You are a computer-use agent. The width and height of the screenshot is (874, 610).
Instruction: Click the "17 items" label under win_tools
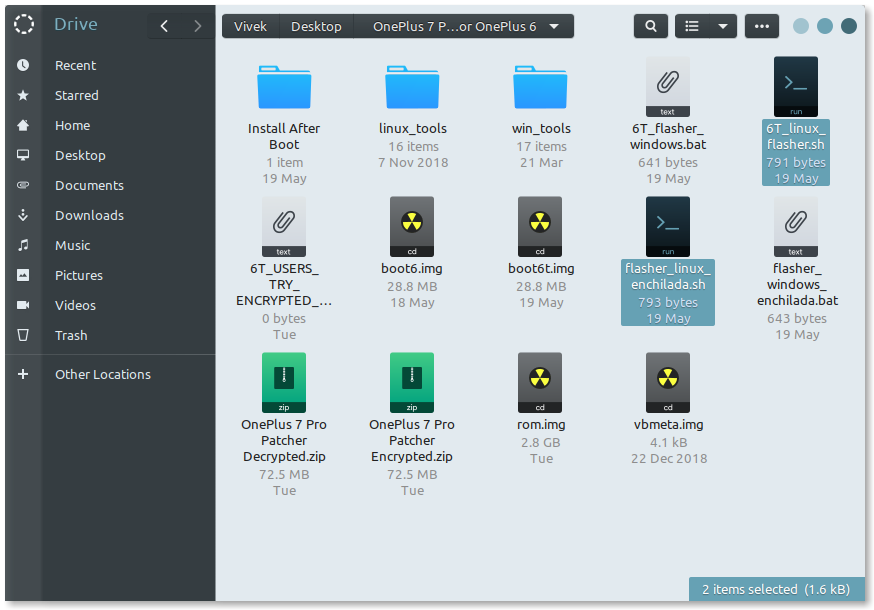point(541,147)
